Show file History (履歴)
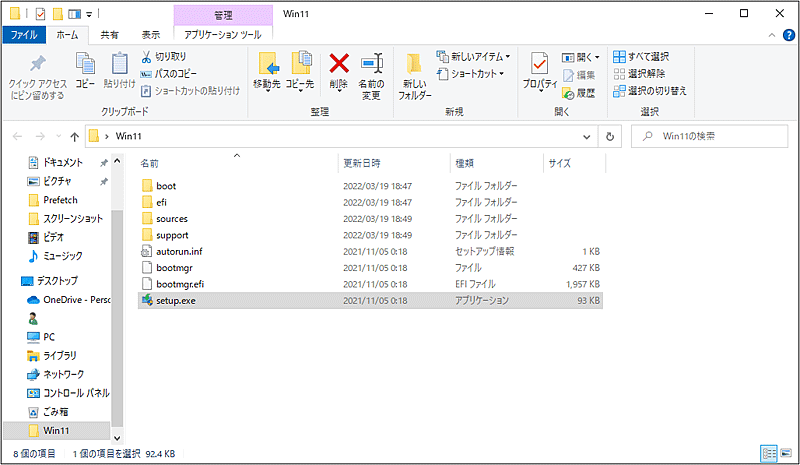Viewport: 800px width, 465px height. click(579, 93)
